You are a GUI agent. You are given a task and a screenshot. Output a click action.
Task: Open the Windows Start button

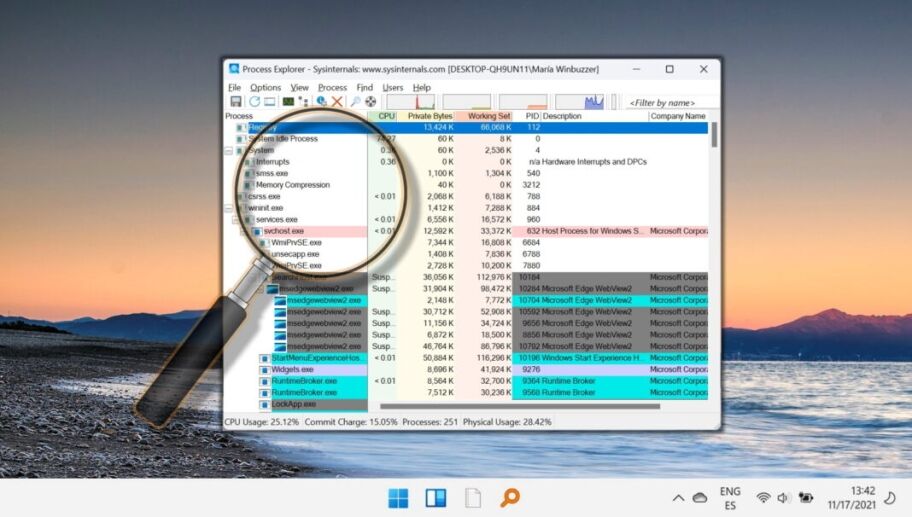click(398, 498)
